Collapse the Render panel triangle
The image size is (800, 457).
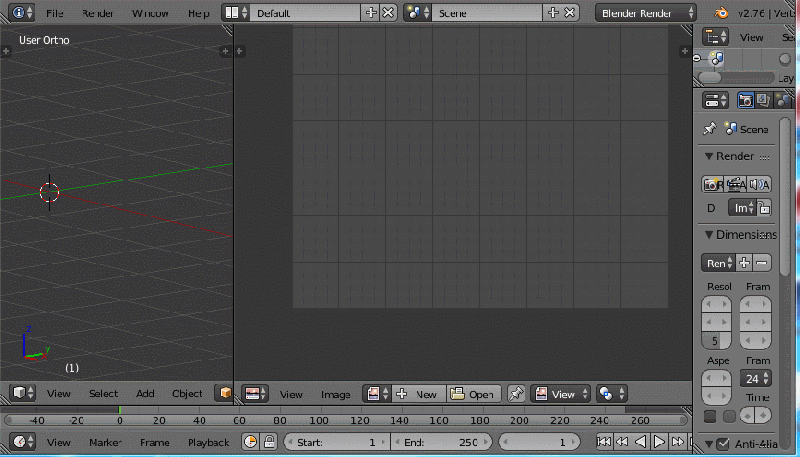[x=709, y=156]
